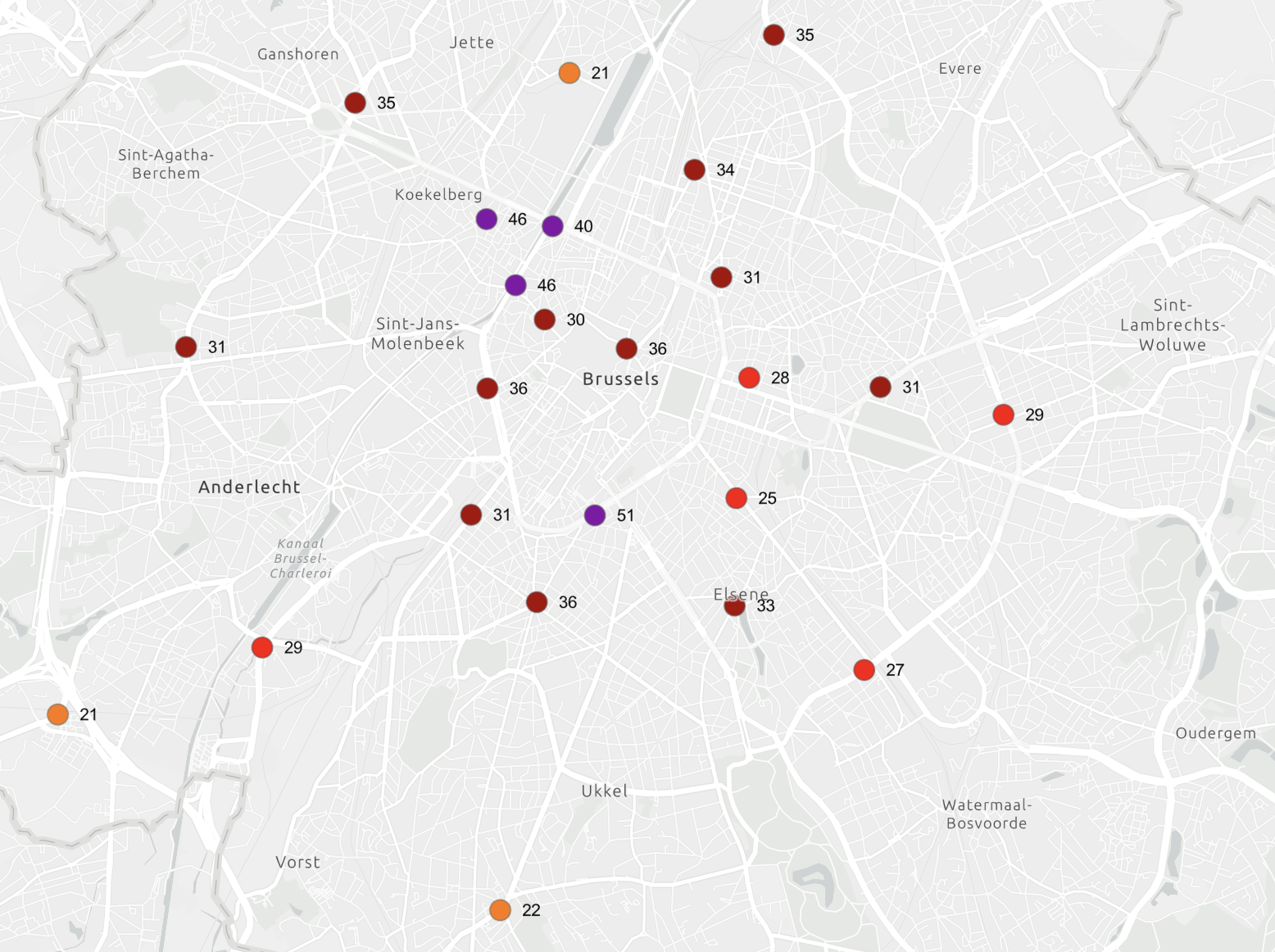Click the purple marker labeled 51
The image size is (1275, 952).
coord(595,515)
